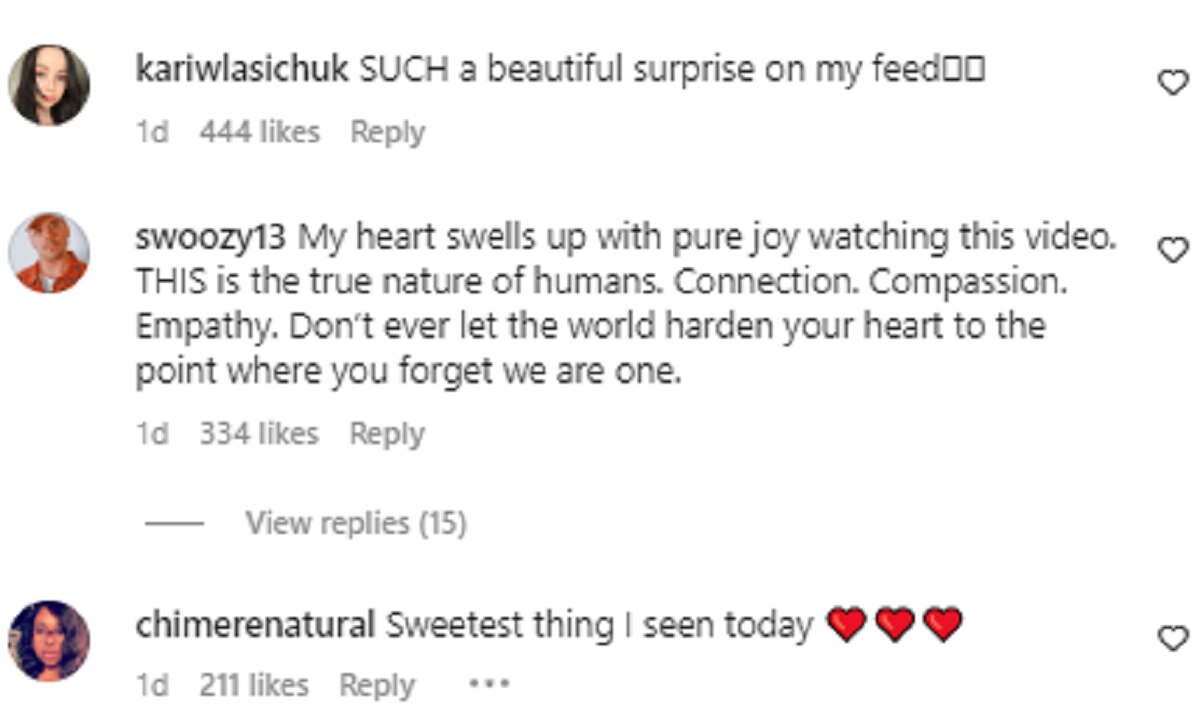Expand View replies (15)
This screenshot has width=1200, height=718.
tap(356, 523)
